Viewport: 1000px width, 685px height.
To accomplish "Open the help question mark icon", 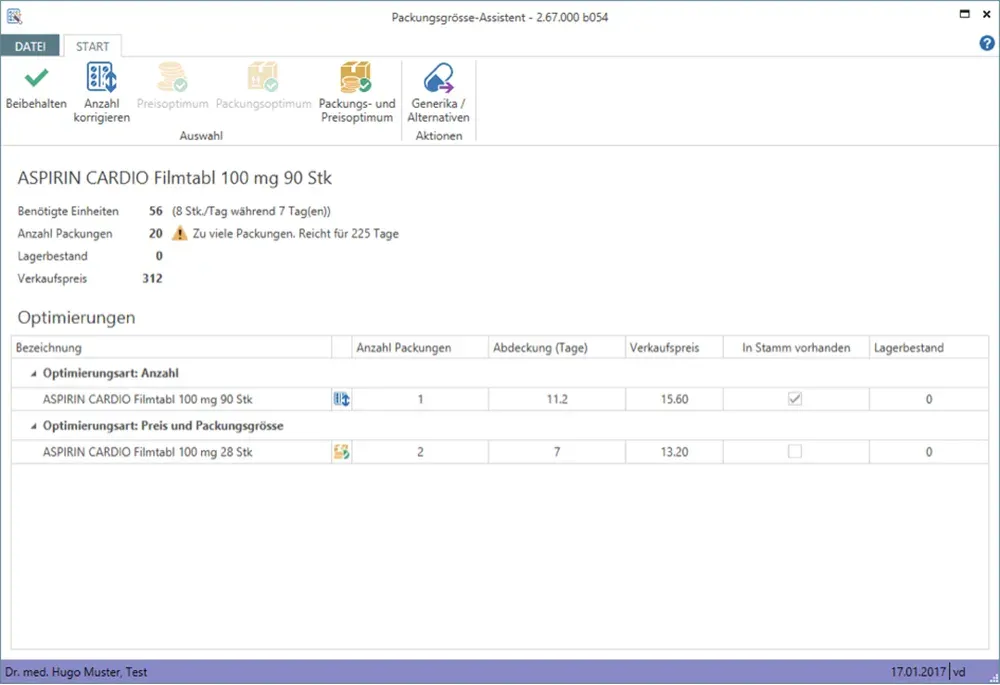I will coord(987,43).
